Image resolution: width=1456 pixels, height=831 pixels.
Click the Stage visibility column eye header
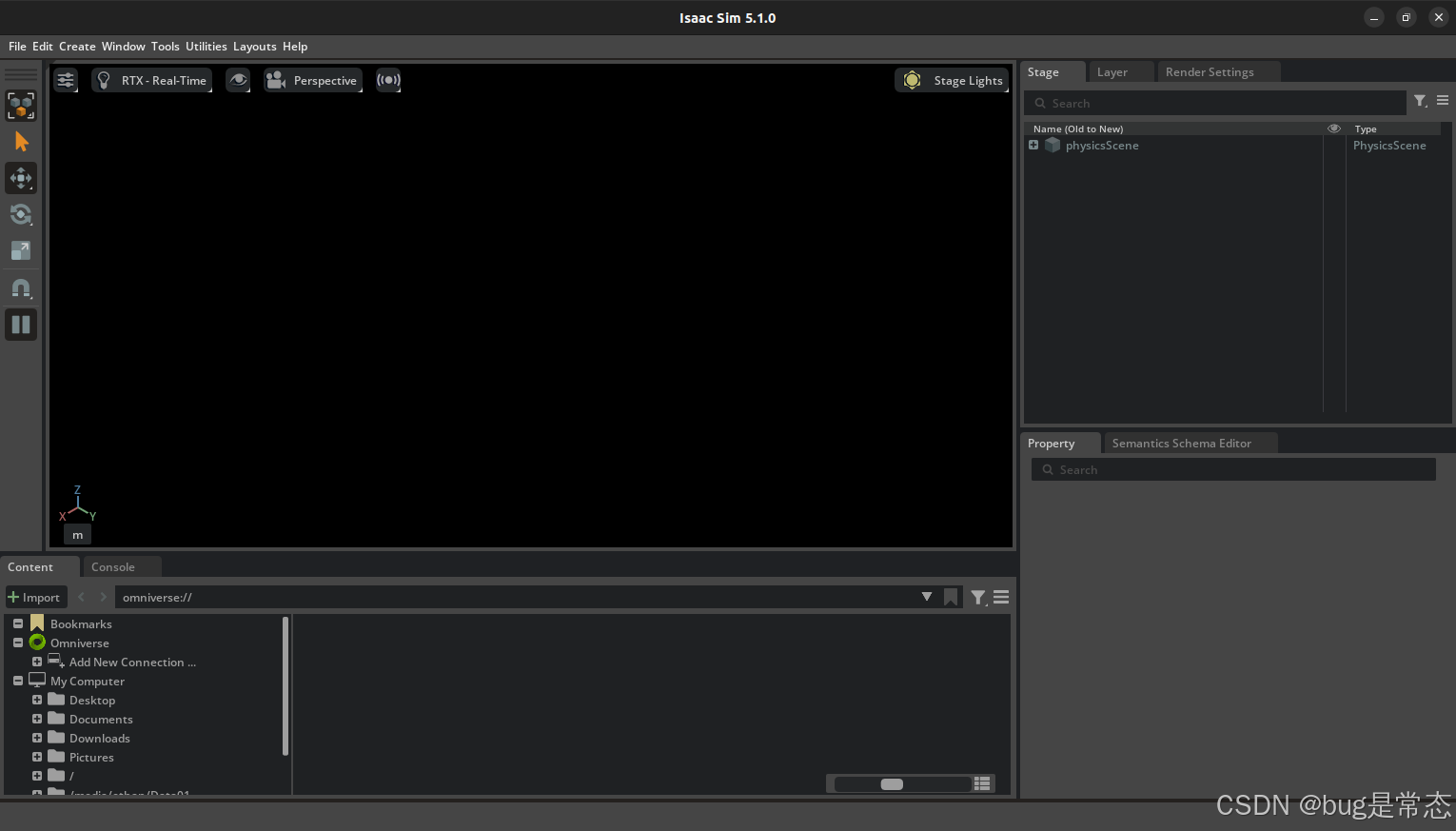1334,129
